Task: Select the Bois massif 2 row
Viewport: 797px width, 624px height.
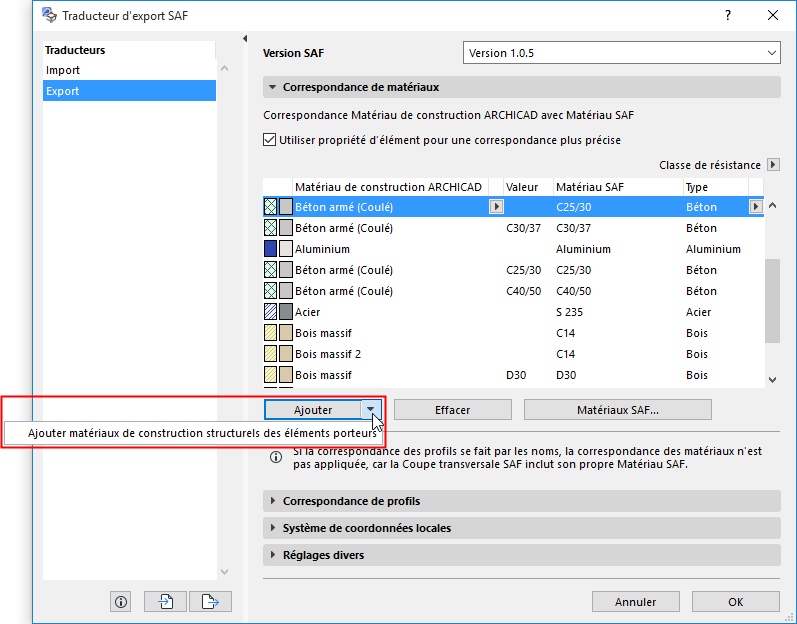Action: click(513, 354)
